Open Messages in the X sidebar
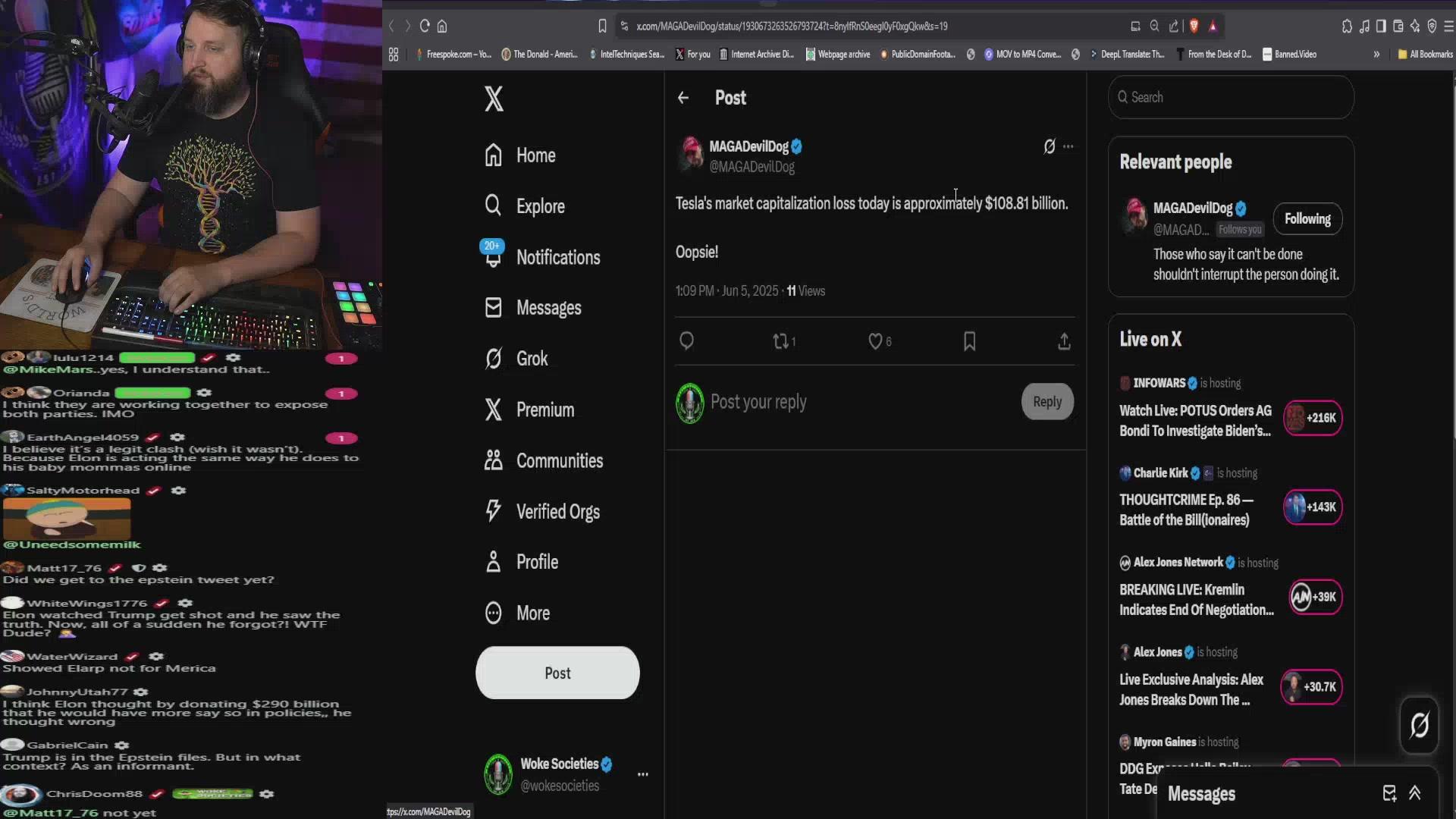Viewport: 1456px width, 819px height. click(x=533, y=308)
